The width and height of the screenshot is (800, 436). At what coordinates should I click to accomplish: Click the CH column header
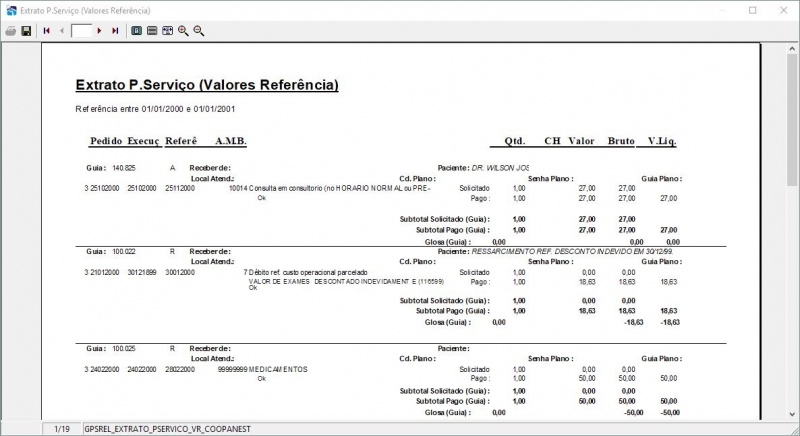(x=552, y=141)
